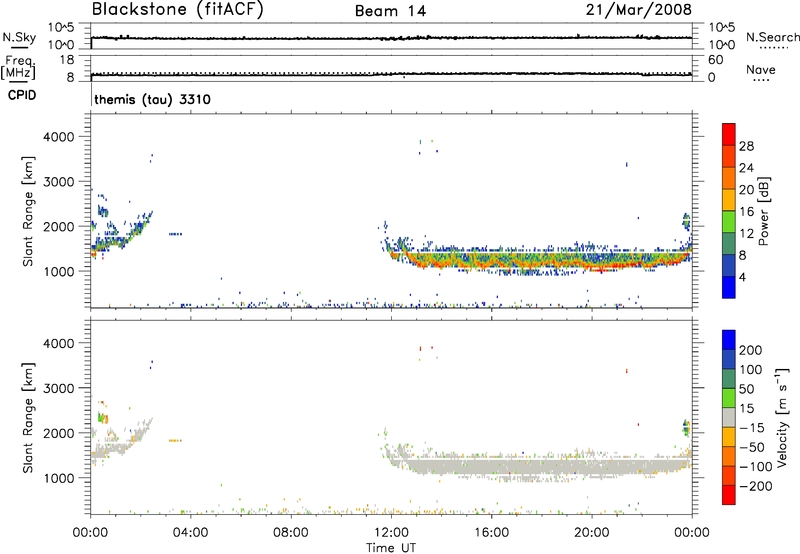Select the '04:00' time tick label

tap(190, 533)
